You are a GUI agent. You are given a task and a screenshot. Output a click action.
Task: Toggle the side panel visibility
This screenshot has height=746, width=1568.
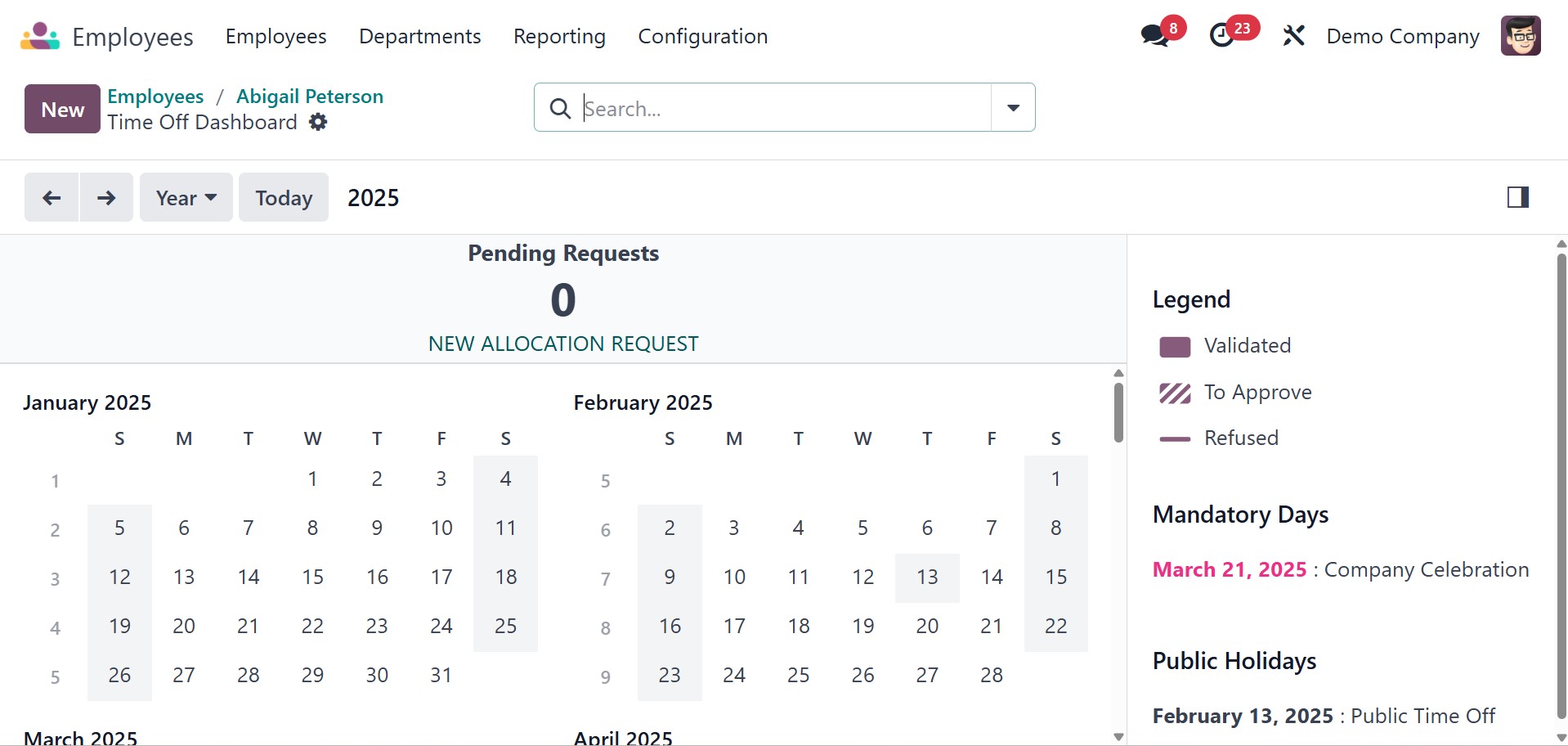(x=1518, y=197)
